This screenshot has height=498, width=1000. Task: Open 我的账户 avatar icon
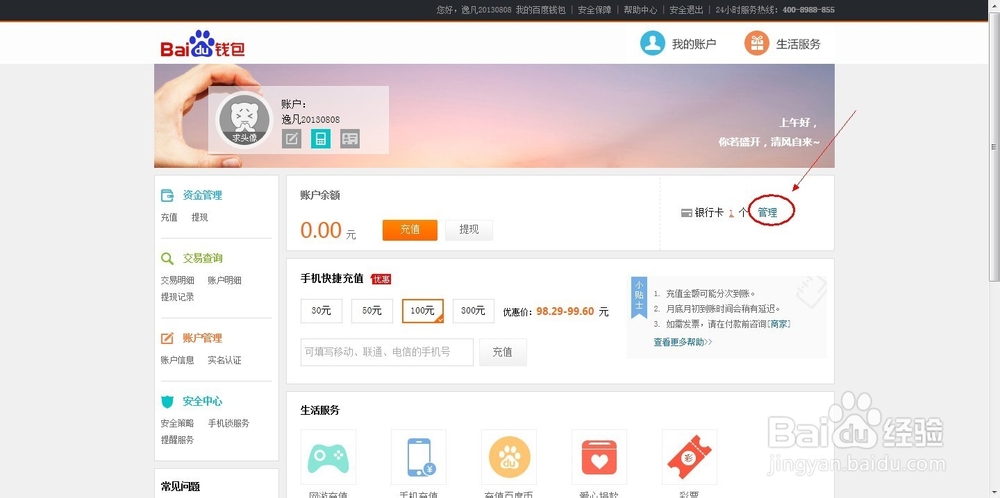pyautogui.click(x=652, y=43)
